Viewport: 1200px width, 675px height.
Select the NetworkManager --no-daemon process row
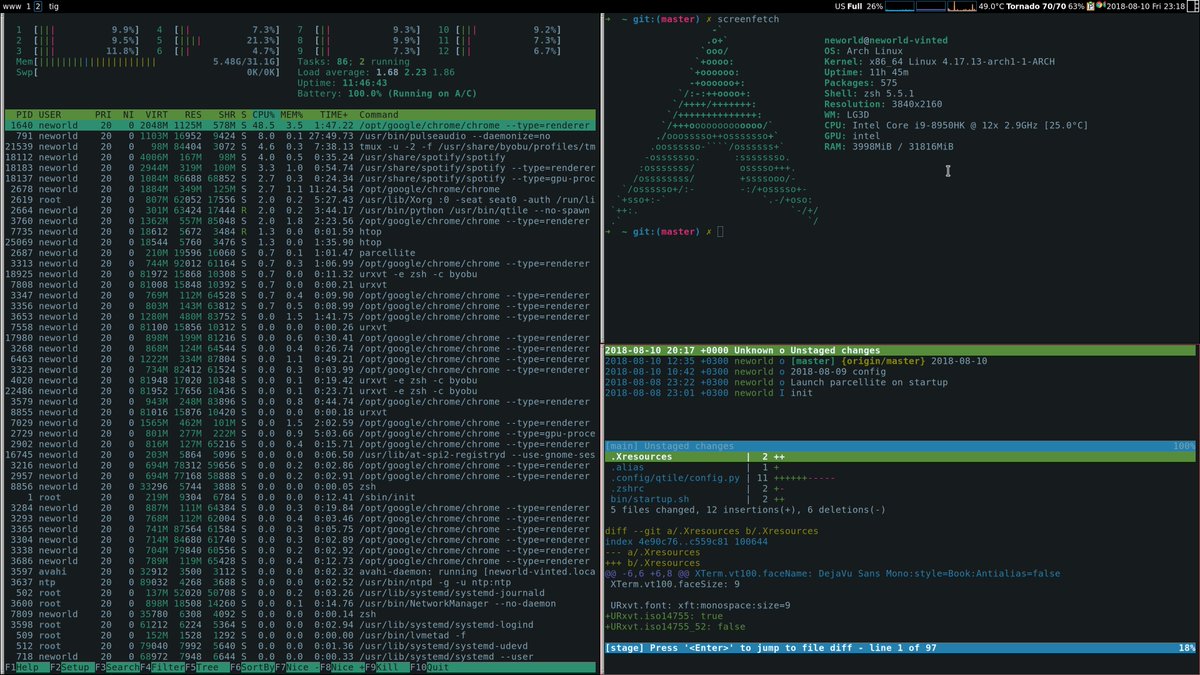pos(300,603)
